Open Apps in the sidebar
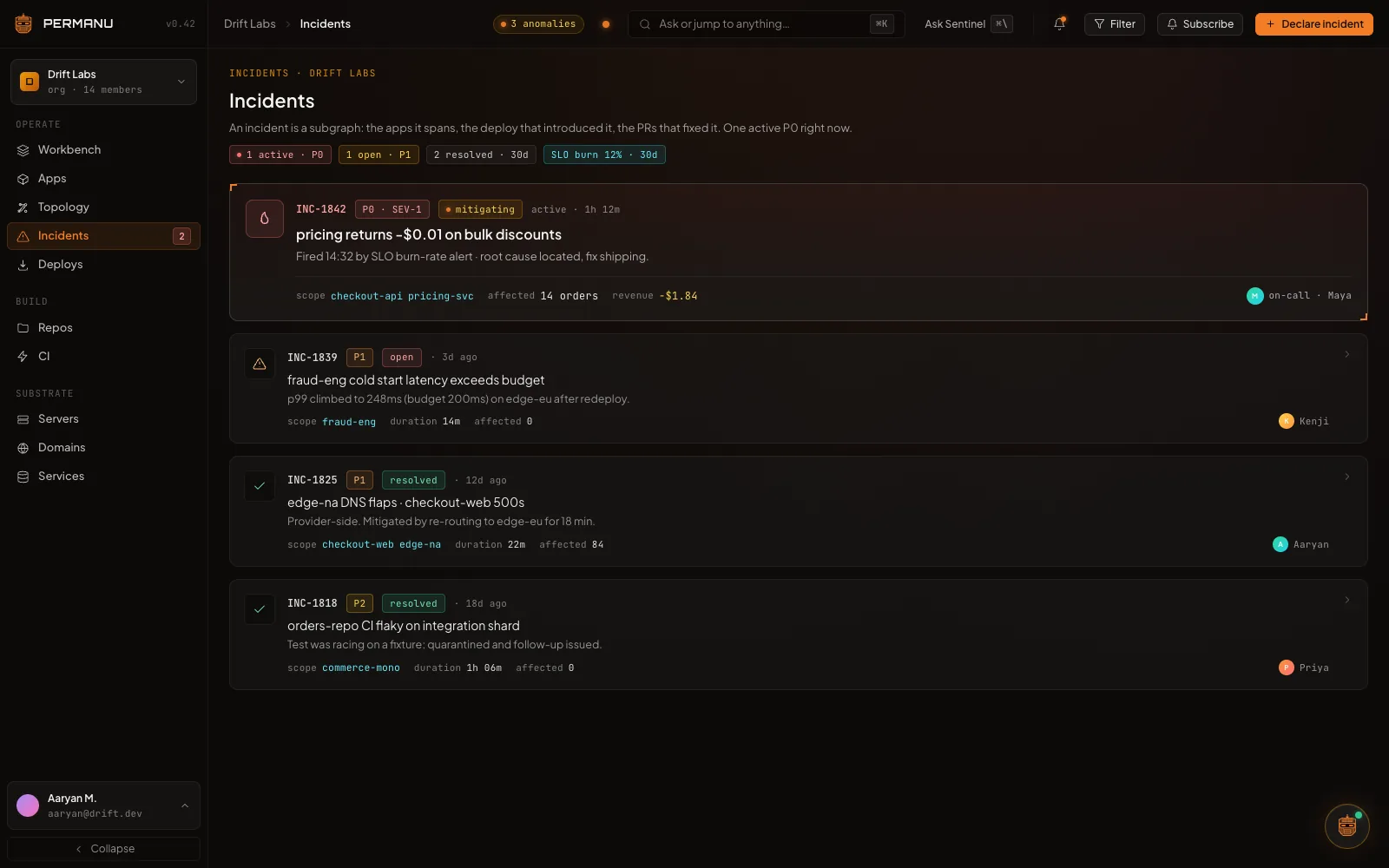Viewport: 1389px width, 868px height. [x=103, y=178]
